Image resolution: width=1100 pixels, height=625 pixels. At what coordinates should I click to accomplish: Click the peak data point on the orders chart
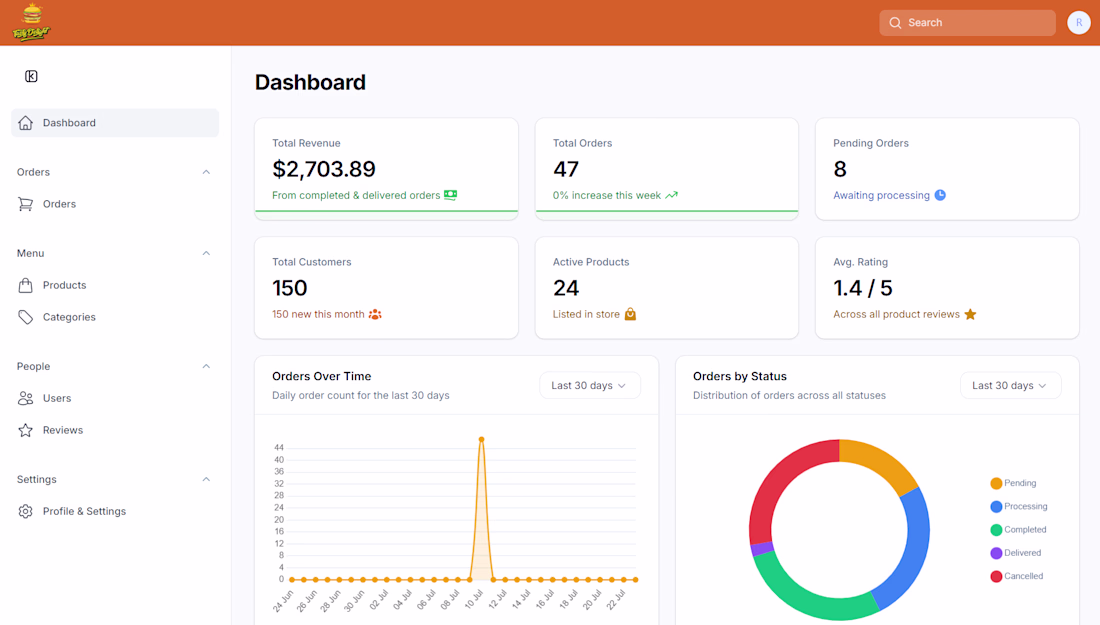481,440
